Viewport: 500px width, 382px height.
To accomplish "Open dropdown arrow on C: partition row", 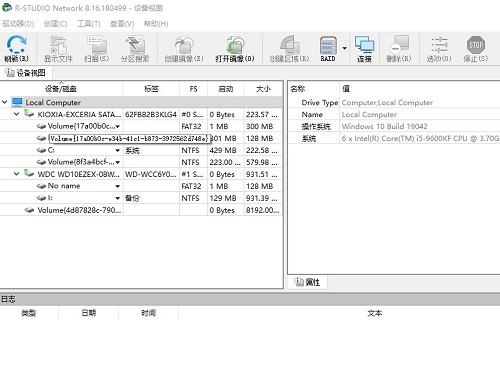I will [x=118, y=150].
